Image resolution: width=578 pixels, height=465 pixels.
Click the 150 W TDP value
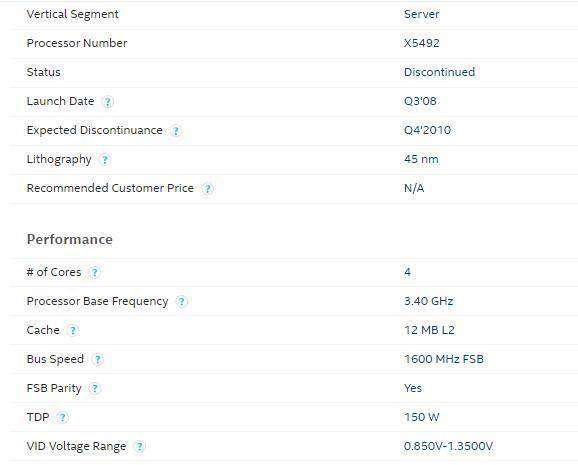pyautogui.click(x=422, y=417)
